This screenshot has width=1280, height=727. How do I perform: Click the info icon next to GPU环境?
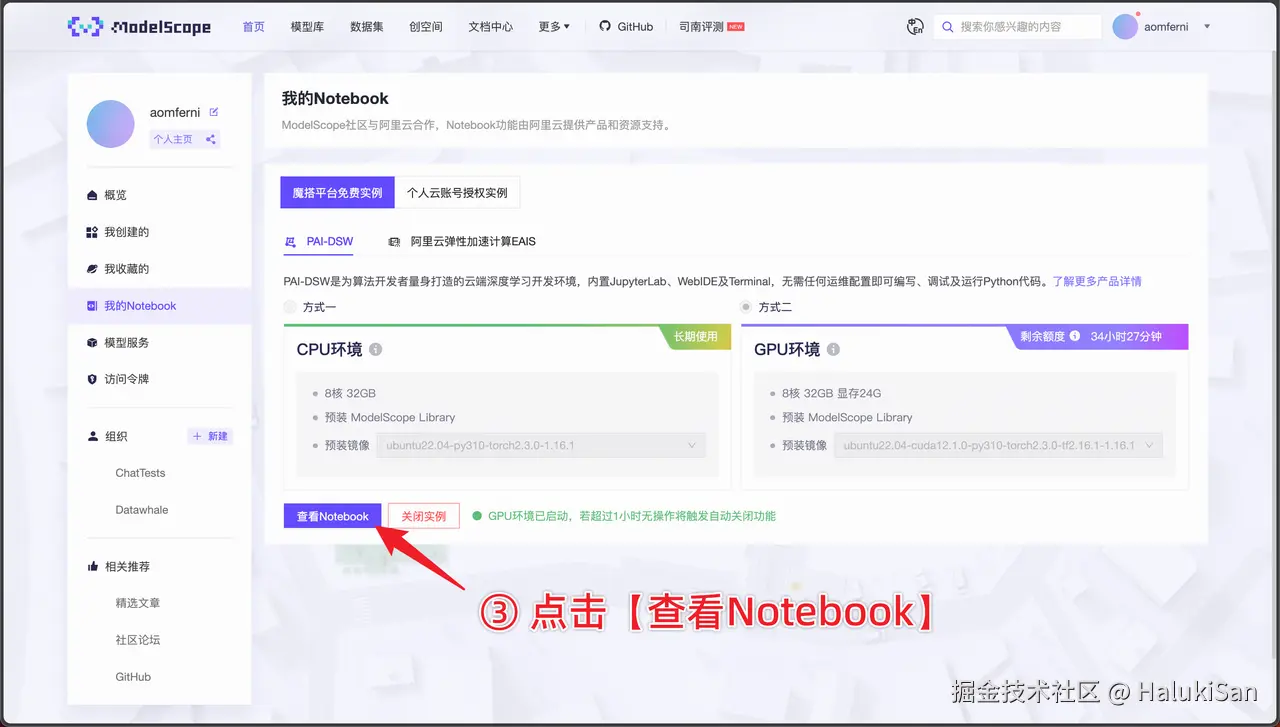click(833, 350)
